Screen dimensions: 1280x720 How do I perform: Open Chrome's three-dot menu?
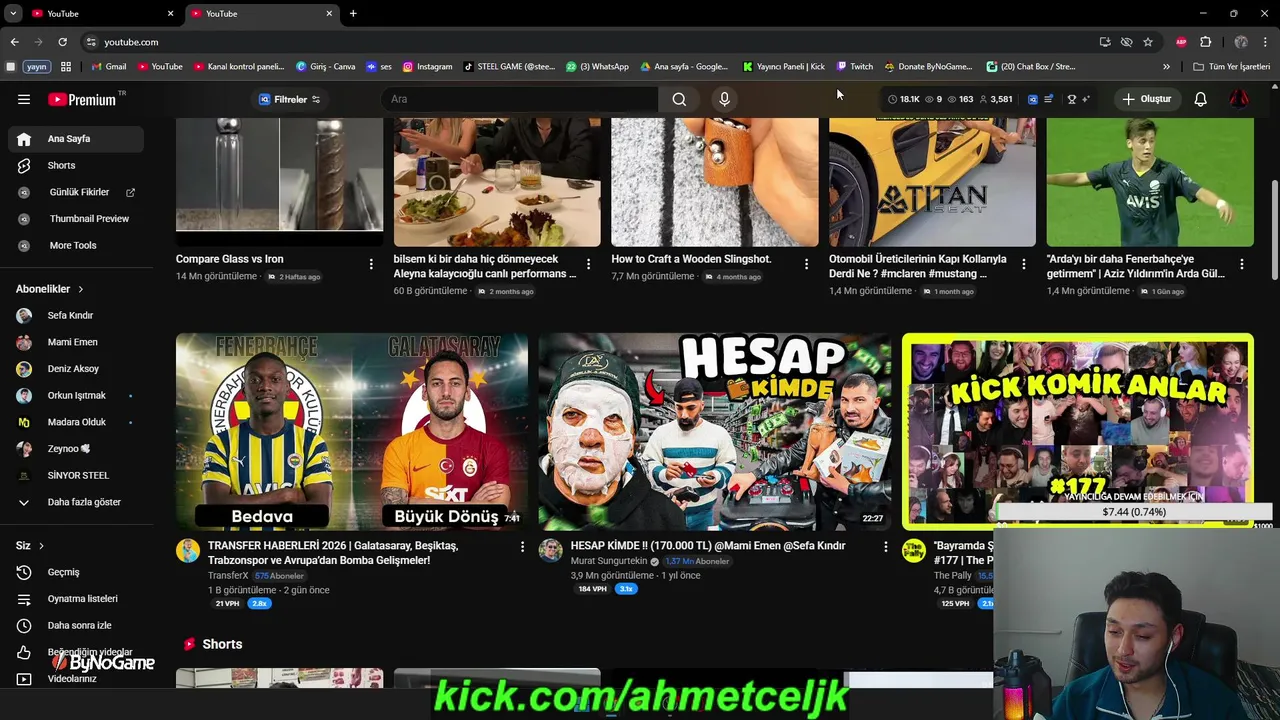(1265, 42)
